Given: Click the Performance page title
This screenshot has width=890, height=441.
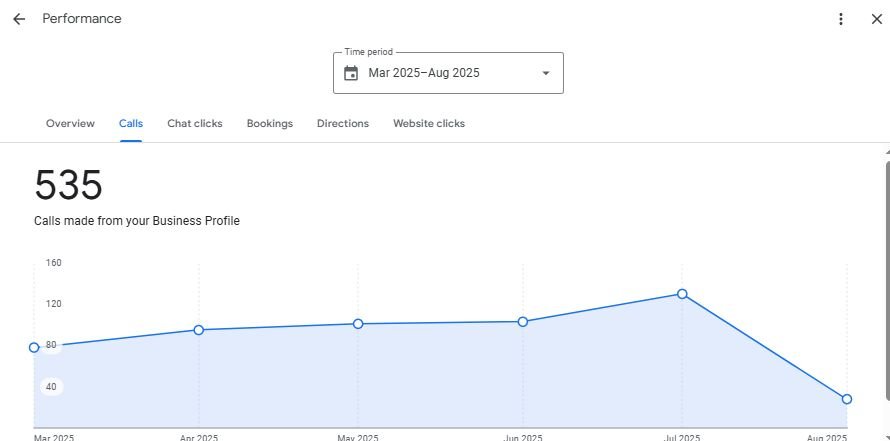Looking at the screenshot, I should [82, 19].
